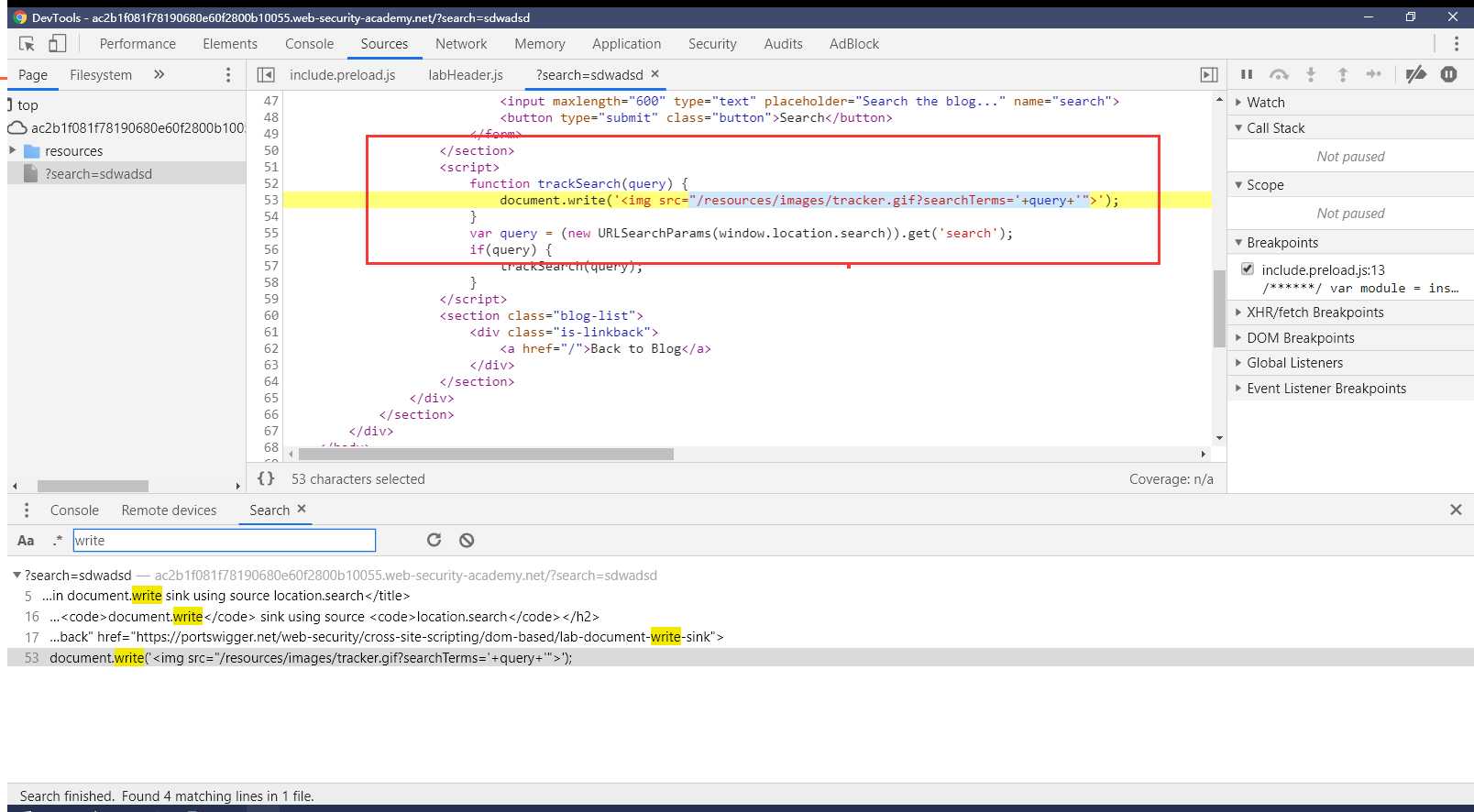Click the code editor vertical scrollbar
The width and height of the screenshot is (1474, 812).
(1219, 309)
